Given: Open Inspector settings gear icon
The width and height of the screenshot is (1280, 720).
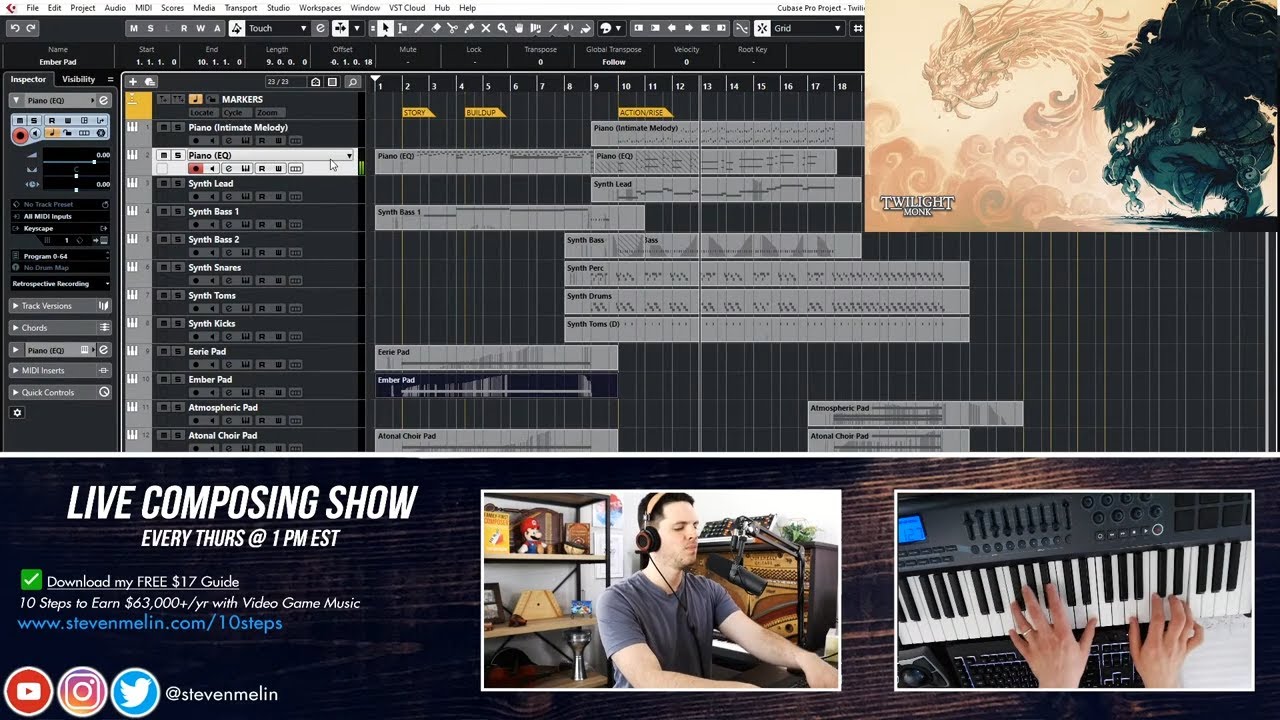Looking at the screenshot, I should [17, 412].
